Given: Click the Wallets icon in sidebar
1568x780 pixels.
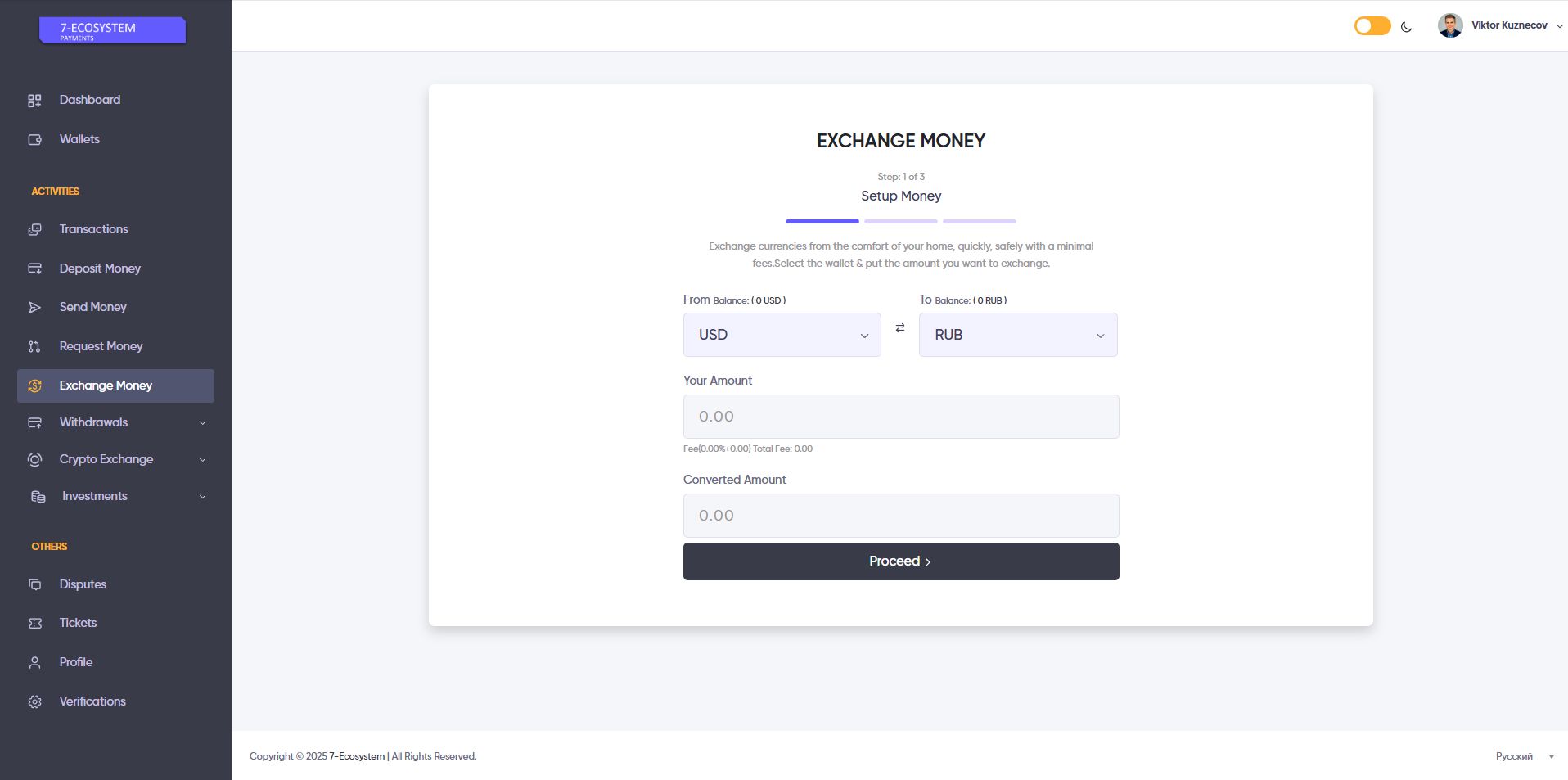Looking at the screenshot, I should (34, 140).
